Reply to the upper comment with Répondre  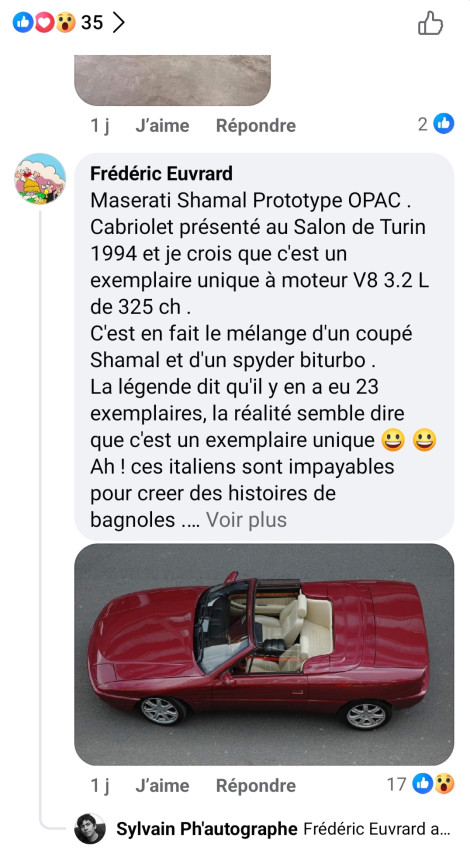point(256,126)
